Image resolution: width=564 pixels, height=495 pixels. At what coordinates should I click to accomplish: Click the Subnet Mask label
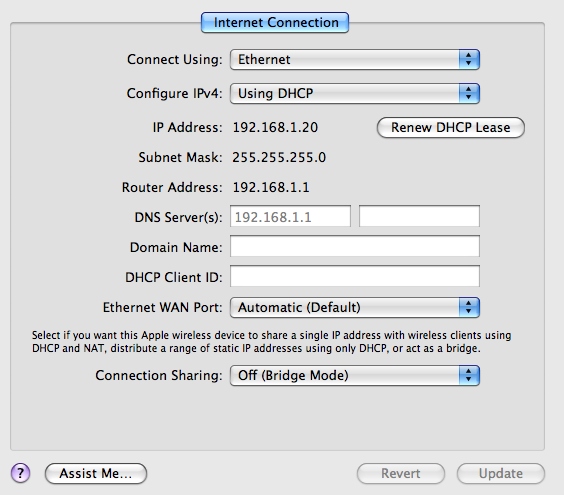180,157
